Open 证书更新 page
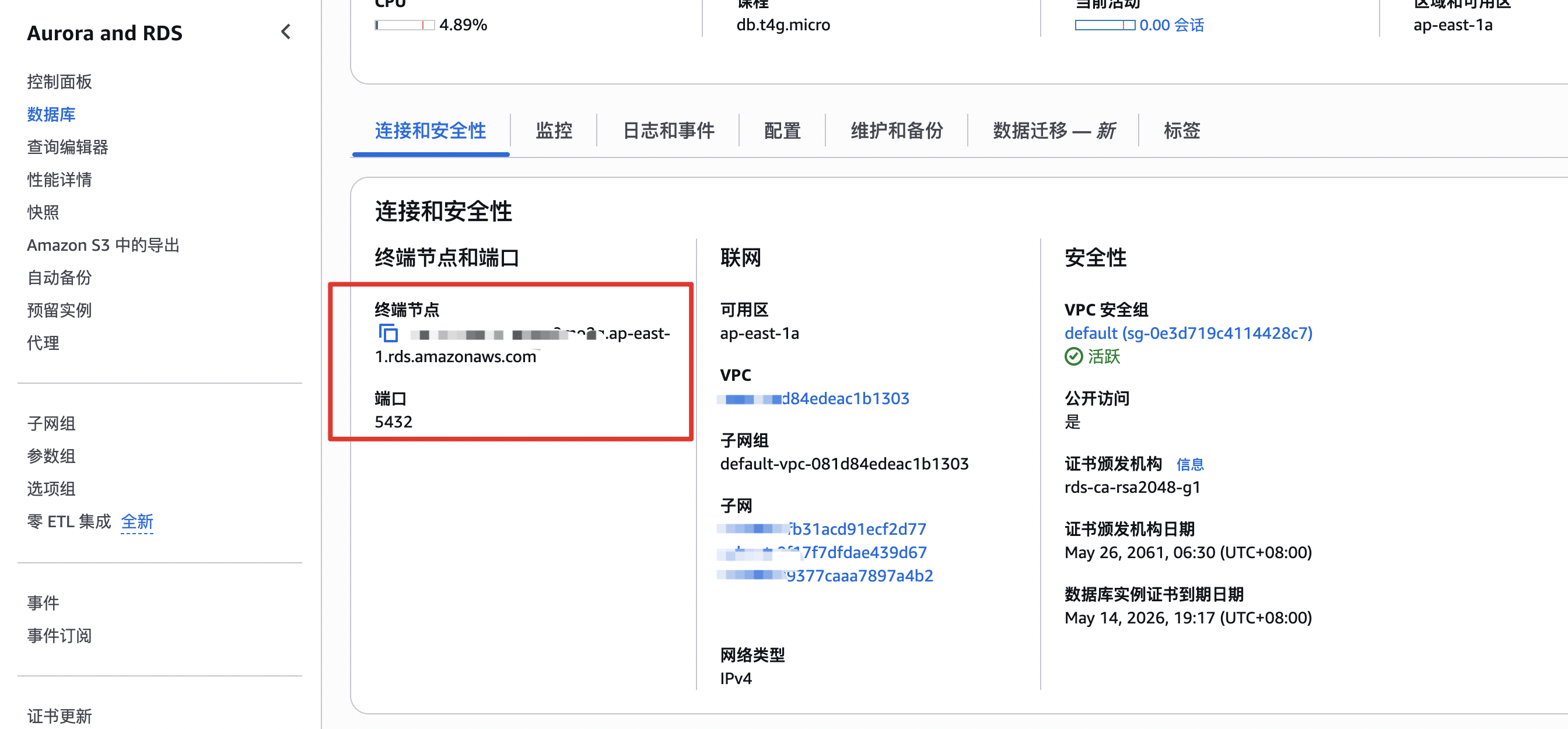The height and width of the screenshot is (729, 1568). coord(59,716)
